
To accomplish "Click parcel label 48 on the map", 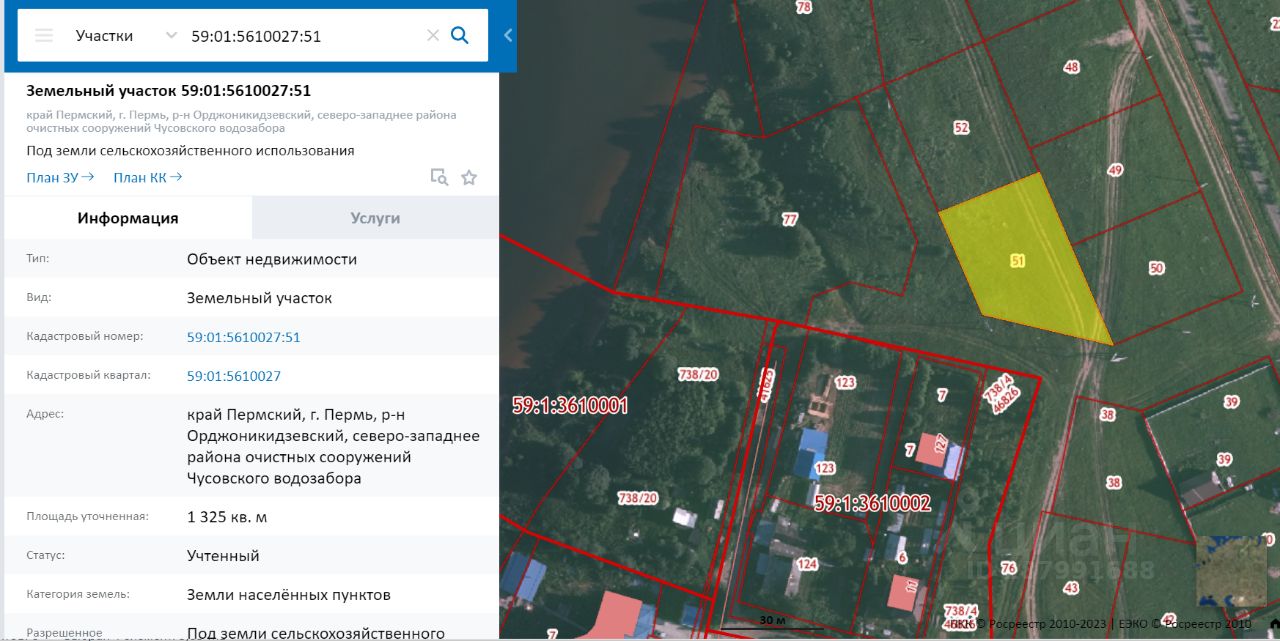I will [x=1072, y=67].
